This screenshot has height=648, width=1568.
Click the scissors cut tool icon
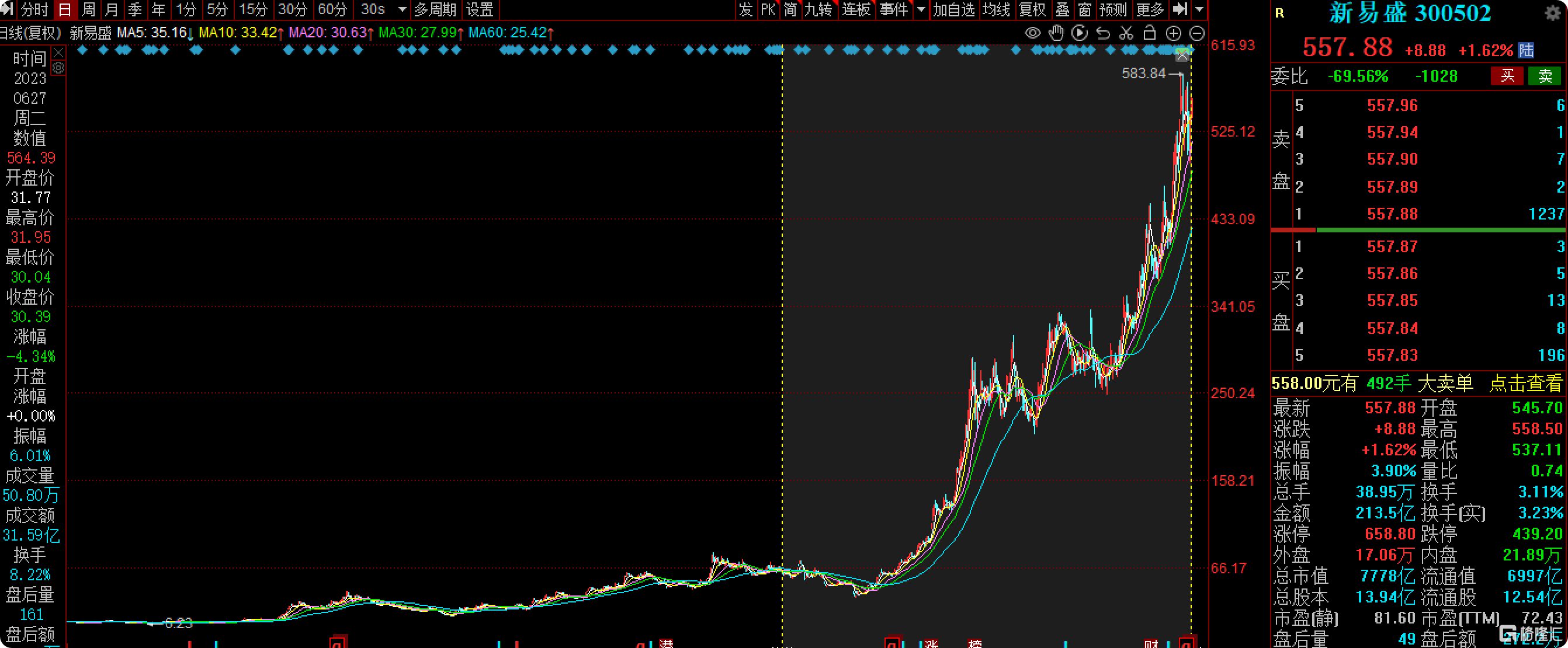coord(1126,33)
